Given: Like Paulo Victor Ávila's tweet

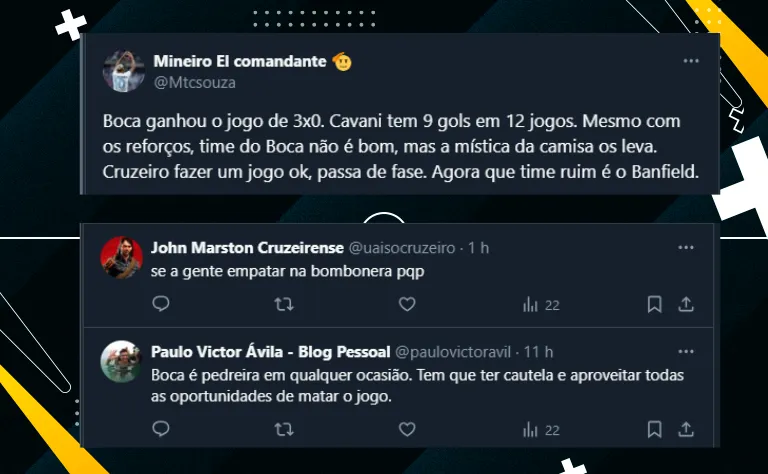Looking at the screenshot, I should click(x=406, y=429).
